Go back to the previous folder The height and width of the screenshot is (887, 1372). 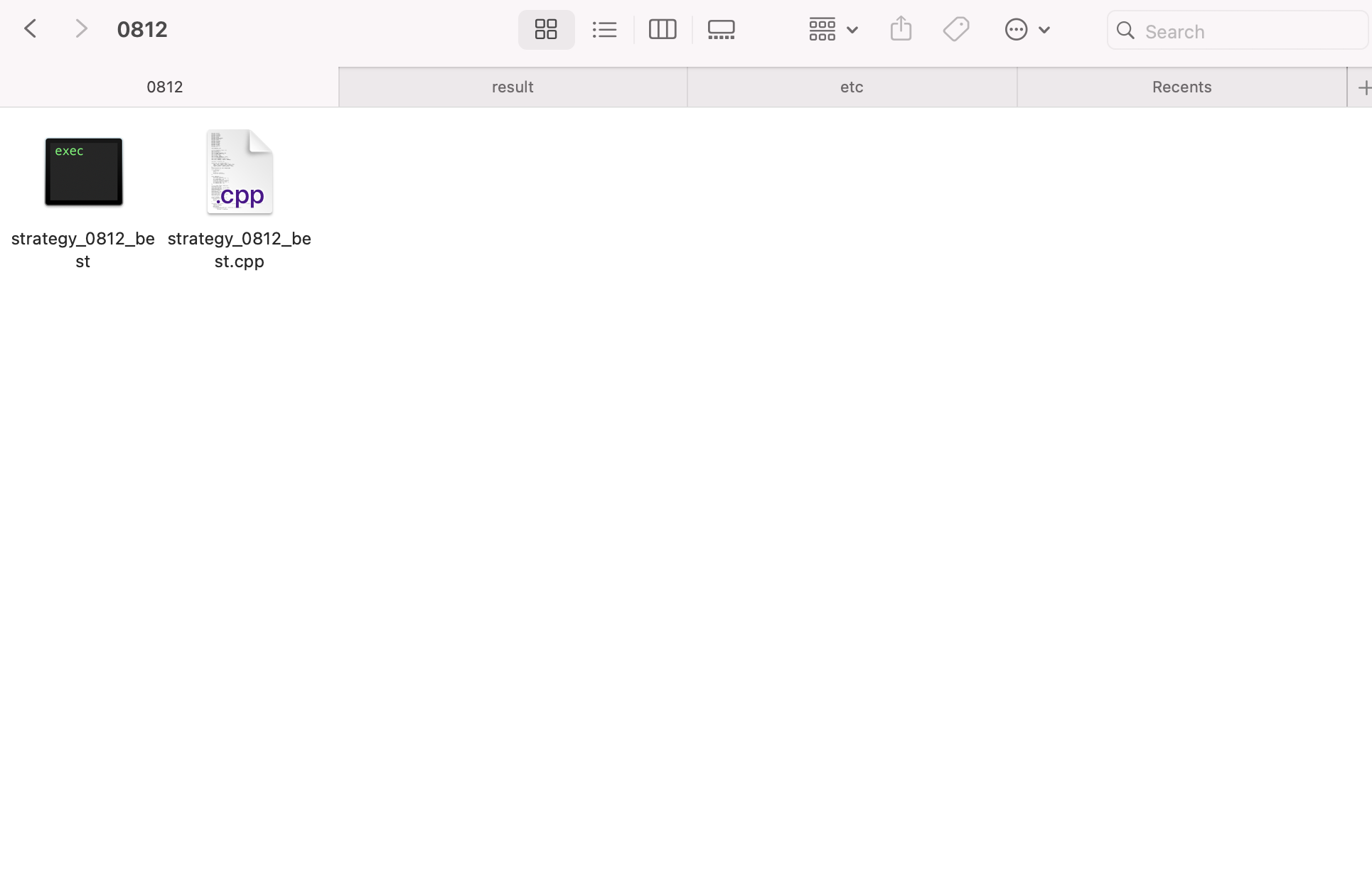click(x=31, y=29)
